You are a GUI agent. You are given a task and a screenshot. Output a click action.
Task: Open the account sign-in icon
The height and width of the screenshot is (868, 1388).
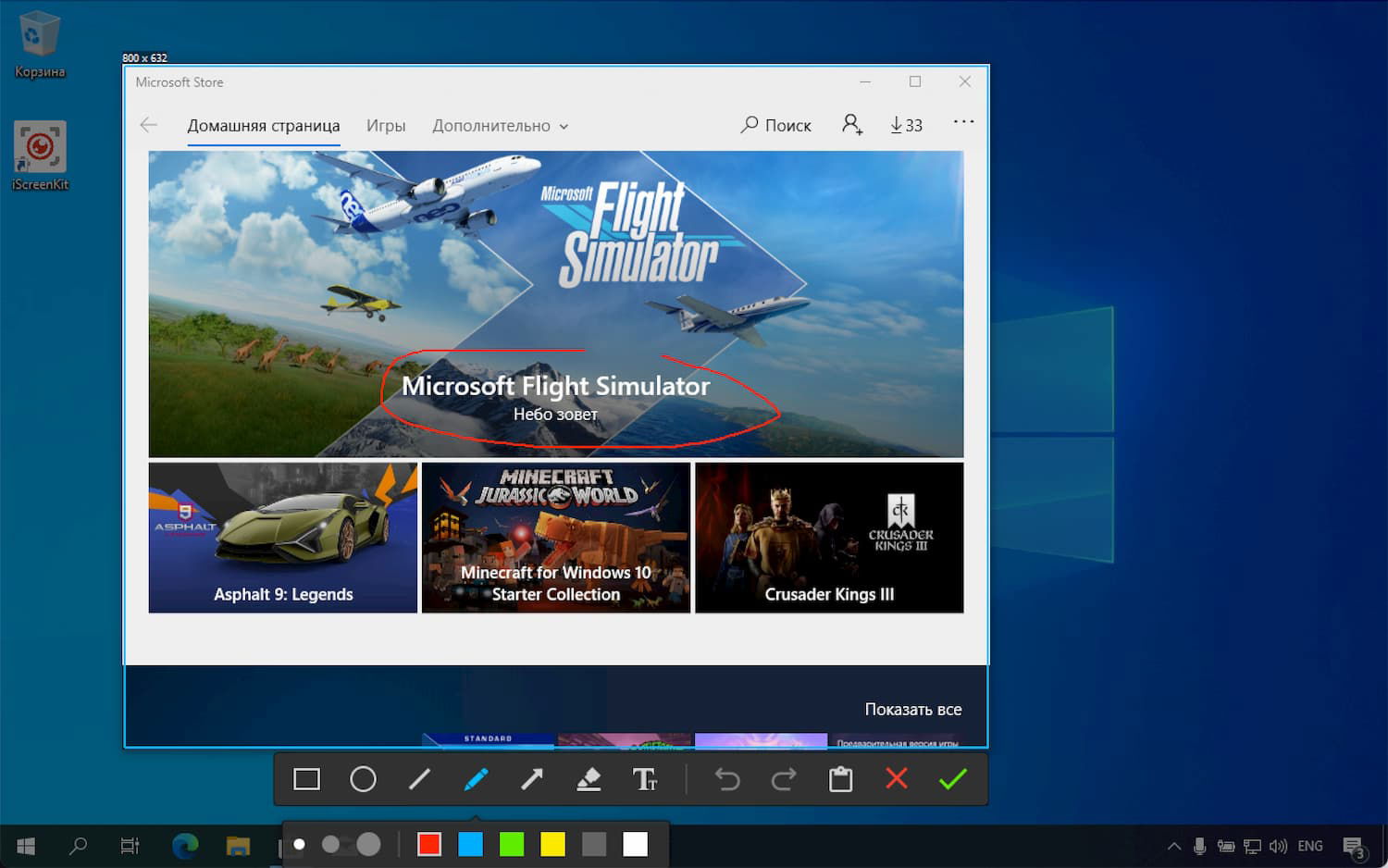click(x=852, y=124)
